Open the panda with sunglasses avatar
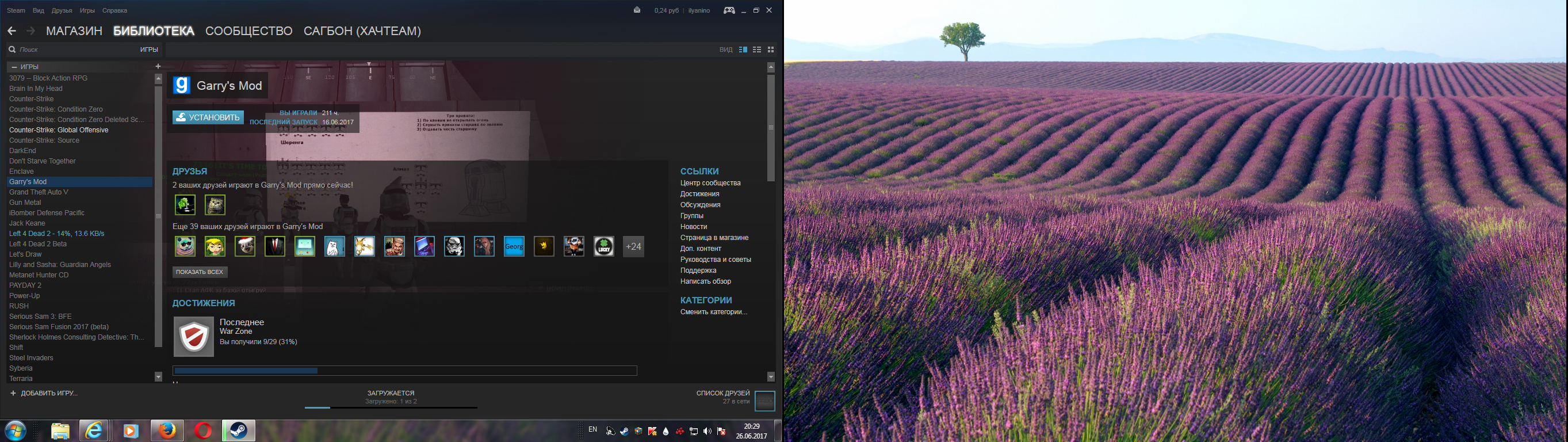1568x442 pixels. (x=185, y=246)
